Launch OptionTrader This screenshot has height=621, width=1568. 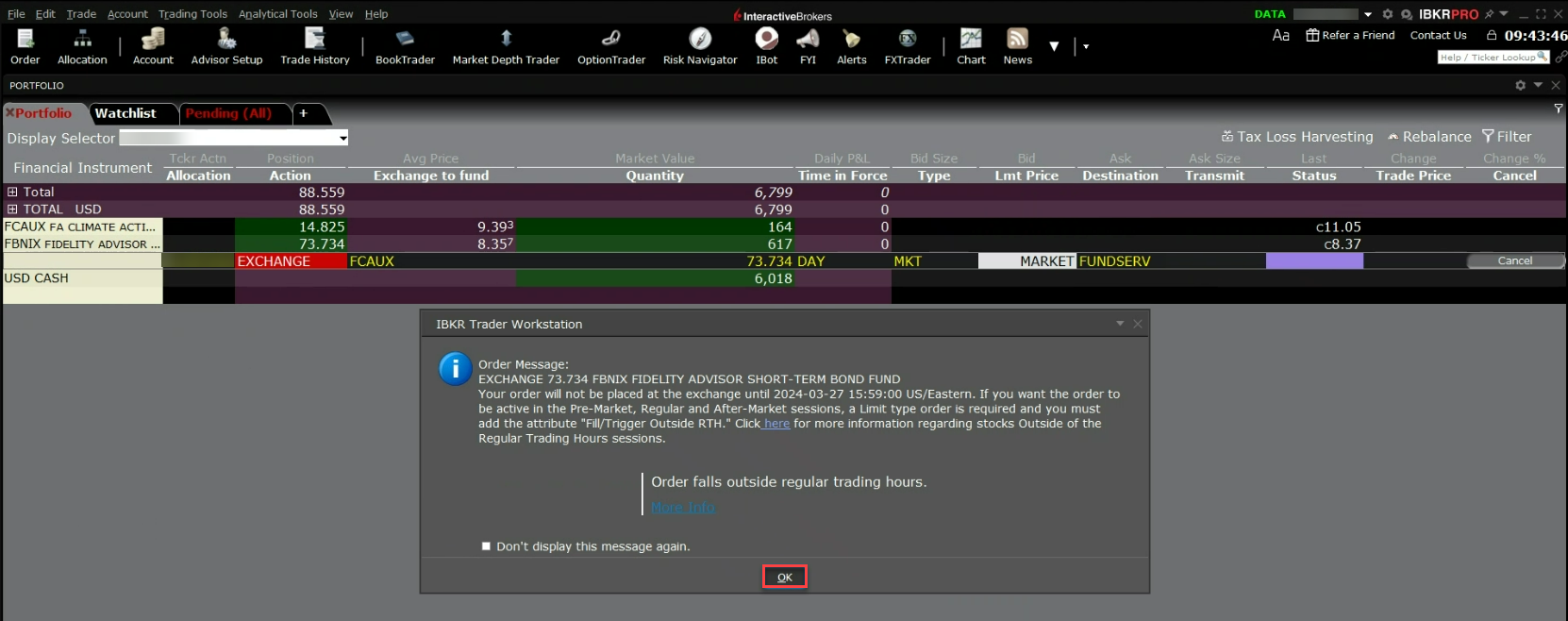pos(611,46)
